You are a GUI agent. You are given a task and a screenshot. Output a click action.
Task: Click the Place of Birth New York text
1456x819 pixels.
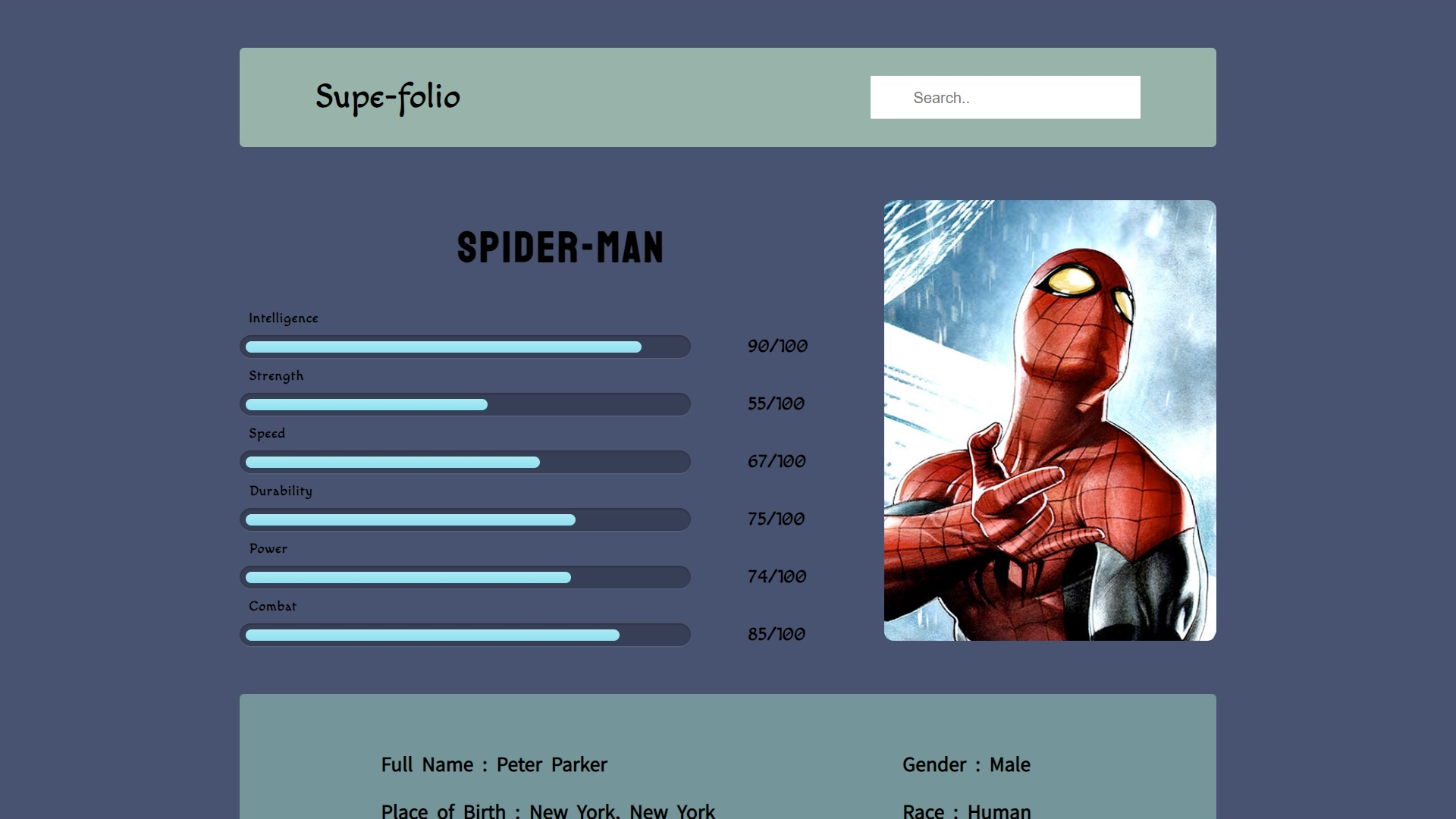547,810
